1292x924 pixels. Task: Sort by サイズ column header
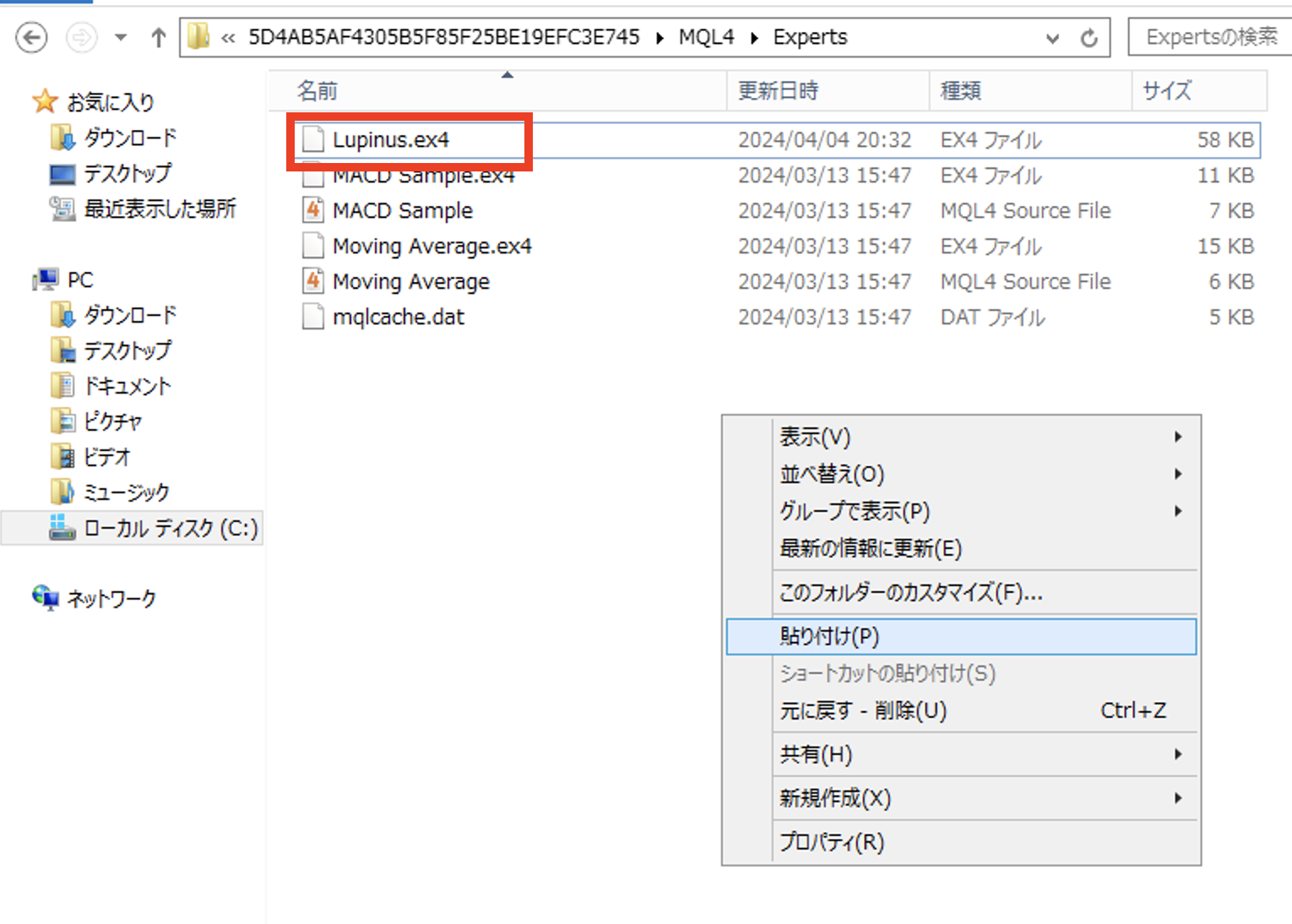(1167, 90)
